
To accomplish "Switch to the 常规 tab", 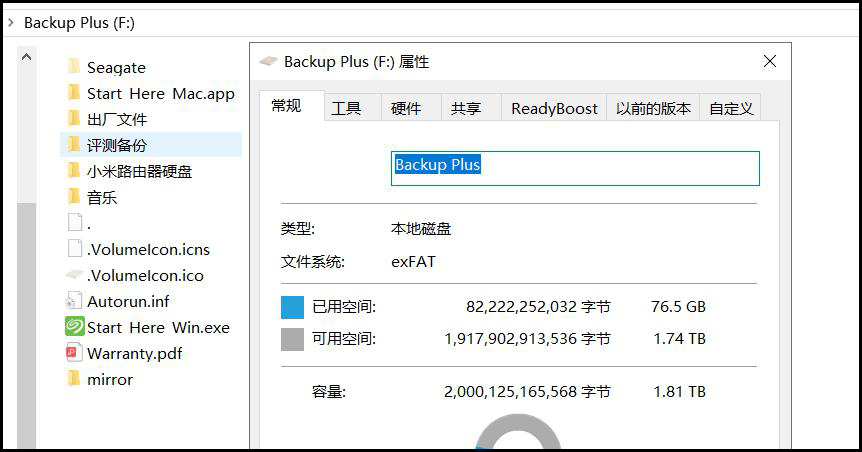I will pos(291,106).
